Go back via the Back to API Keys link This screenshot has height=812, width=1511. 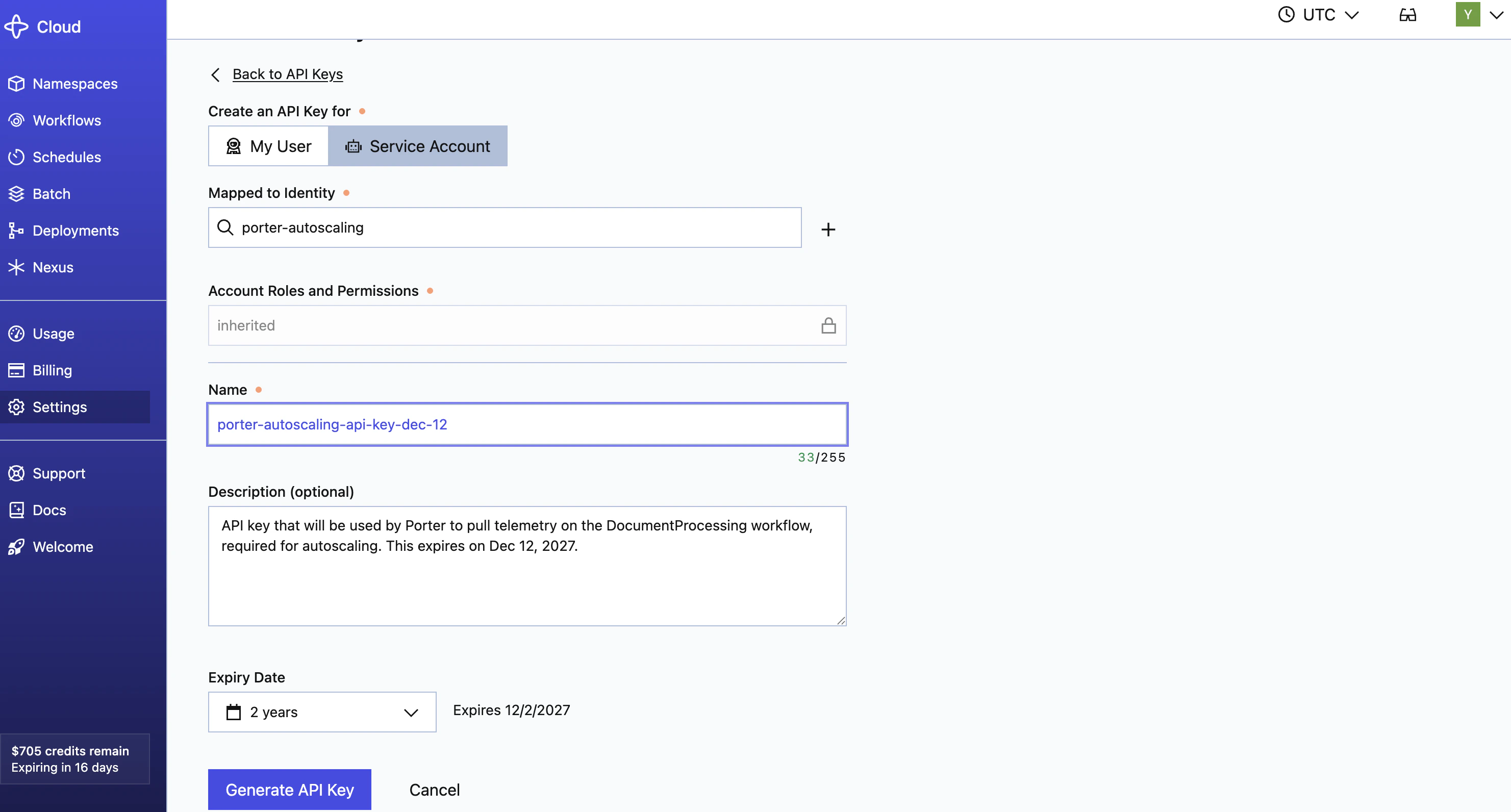pos(287,74)
